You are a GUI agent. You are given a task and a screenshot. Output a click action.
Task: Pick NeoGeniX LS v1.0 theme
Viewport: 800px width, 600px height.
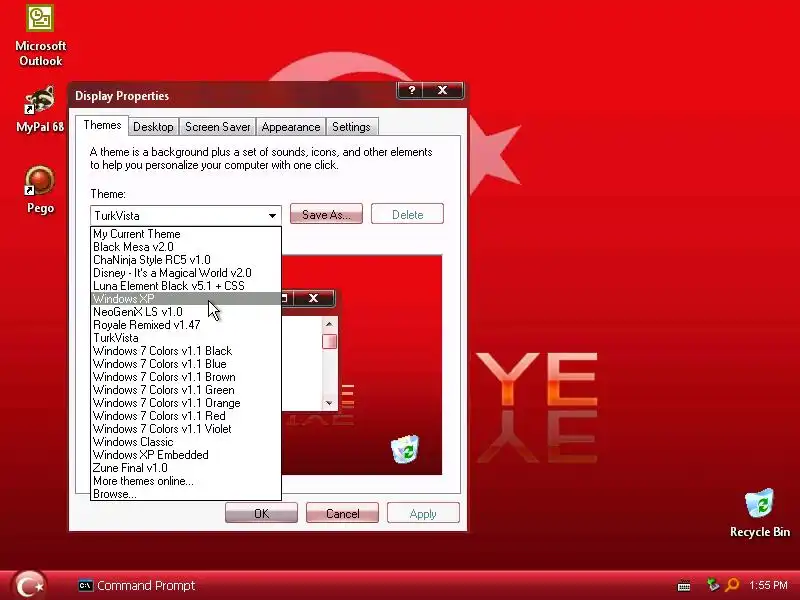click(186, 312)
